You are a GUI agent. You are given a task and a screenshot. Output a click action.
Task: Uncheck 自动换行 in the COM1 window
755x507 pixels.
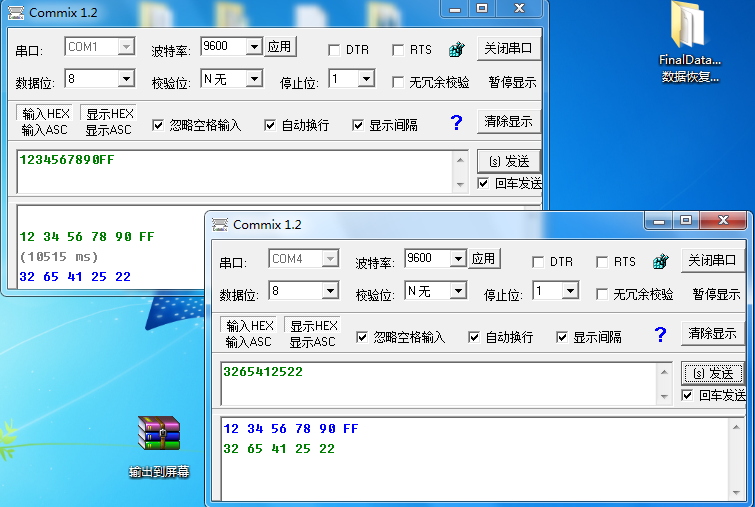click(270, 126)
